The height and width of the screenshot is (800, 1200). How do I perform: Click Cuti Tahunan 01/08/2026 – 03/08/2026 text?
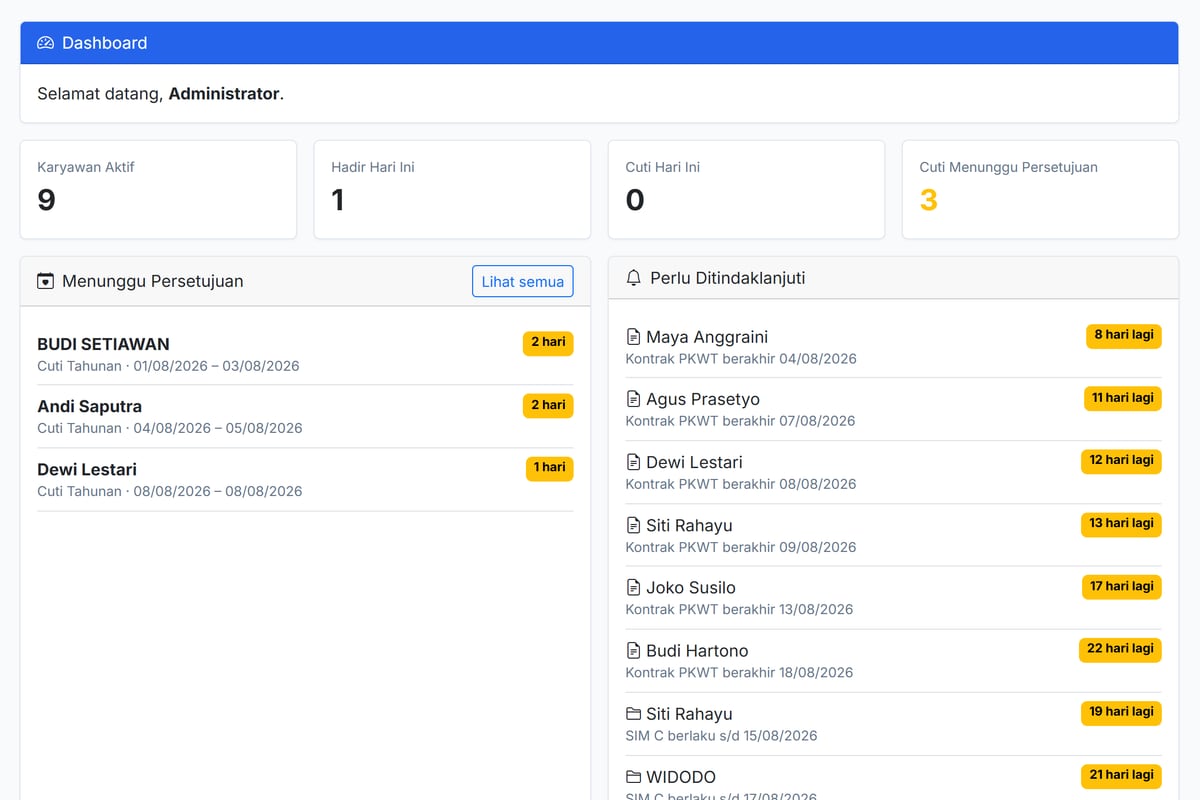tap(168, 366)
